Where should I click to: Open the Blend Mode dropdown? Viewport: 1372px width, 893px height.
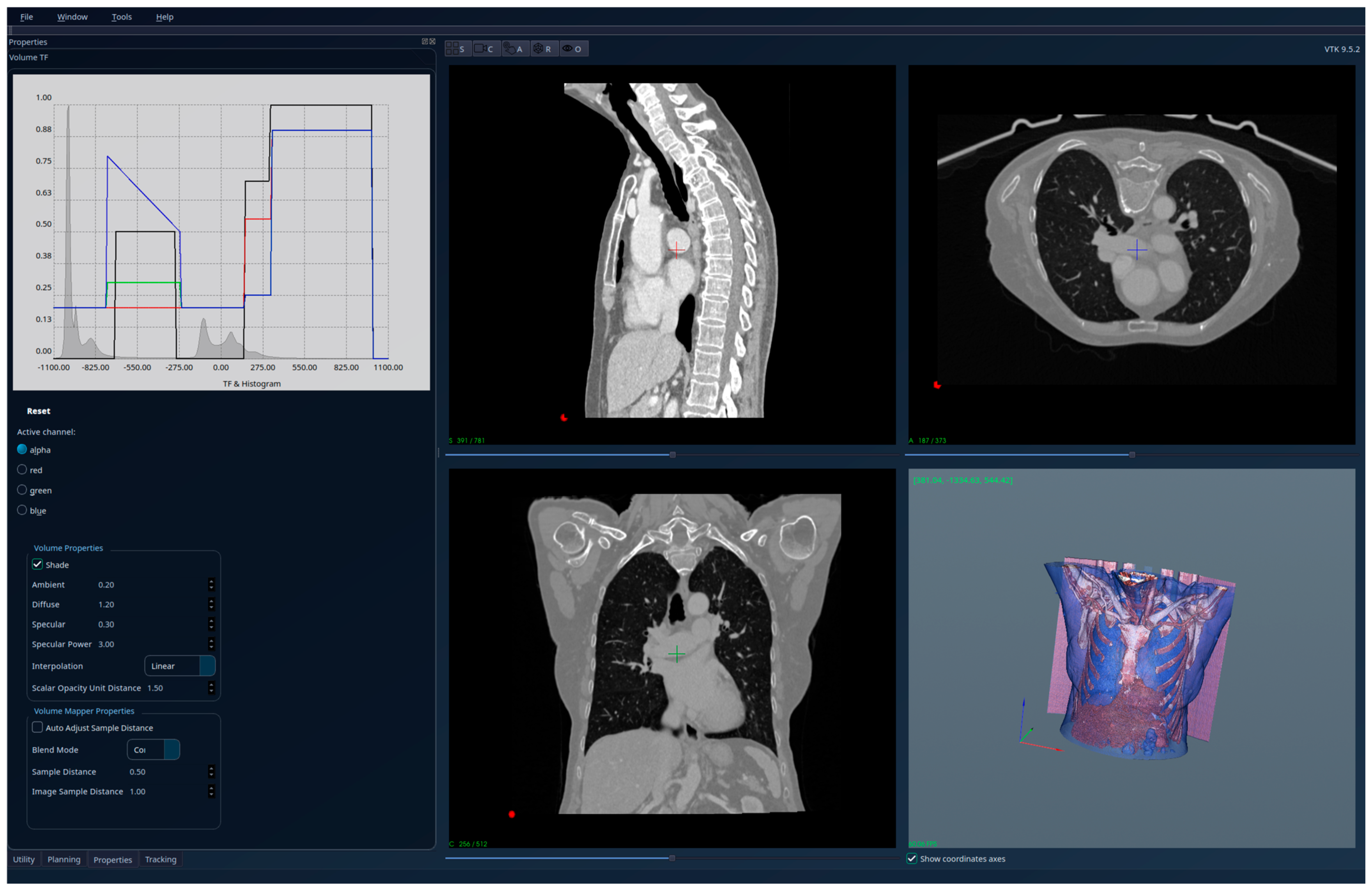[x=153, y=750]
